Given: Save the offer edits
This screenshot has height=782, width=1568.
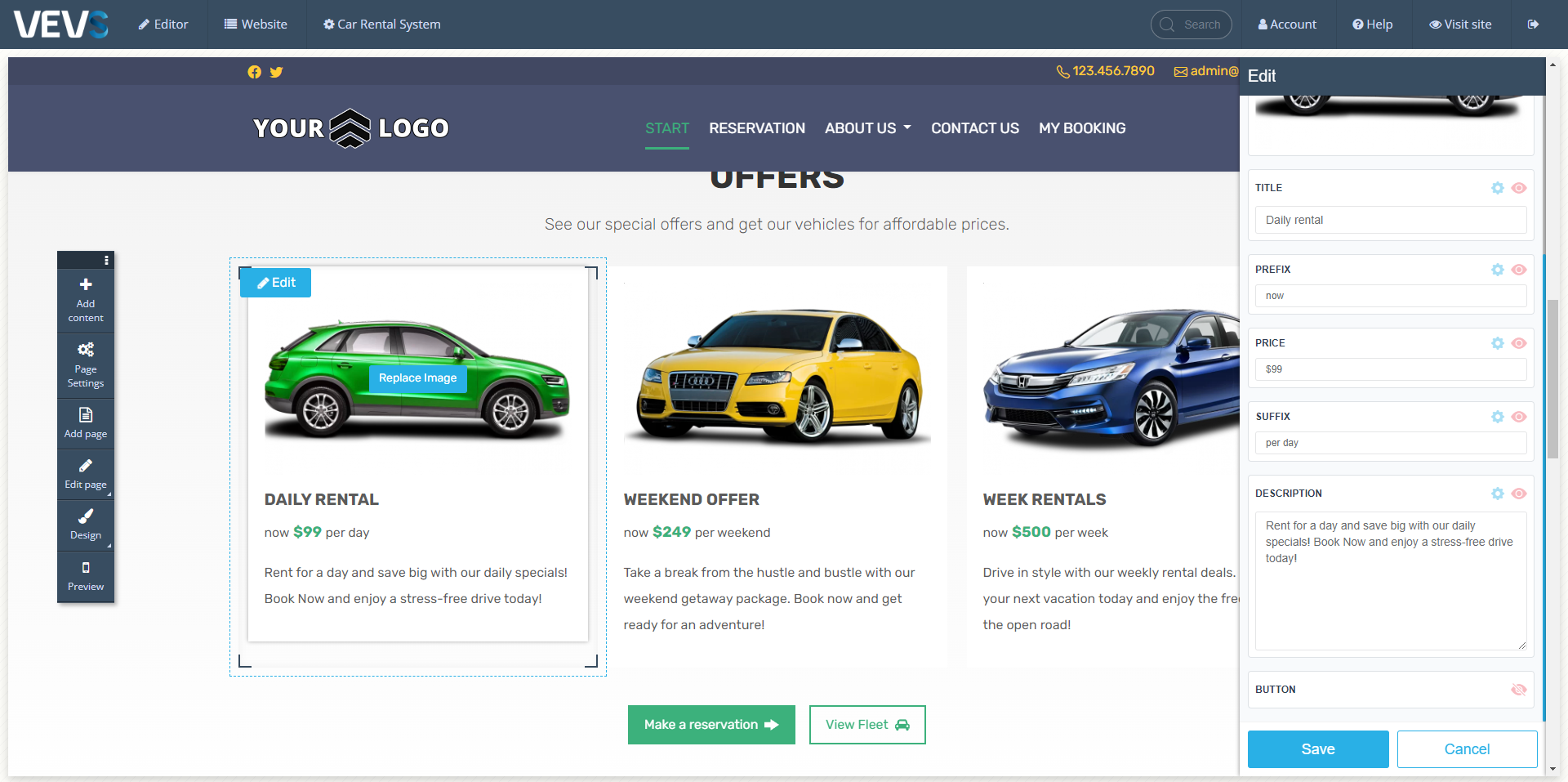Looking at the screenshot, I should (1317, 748).
